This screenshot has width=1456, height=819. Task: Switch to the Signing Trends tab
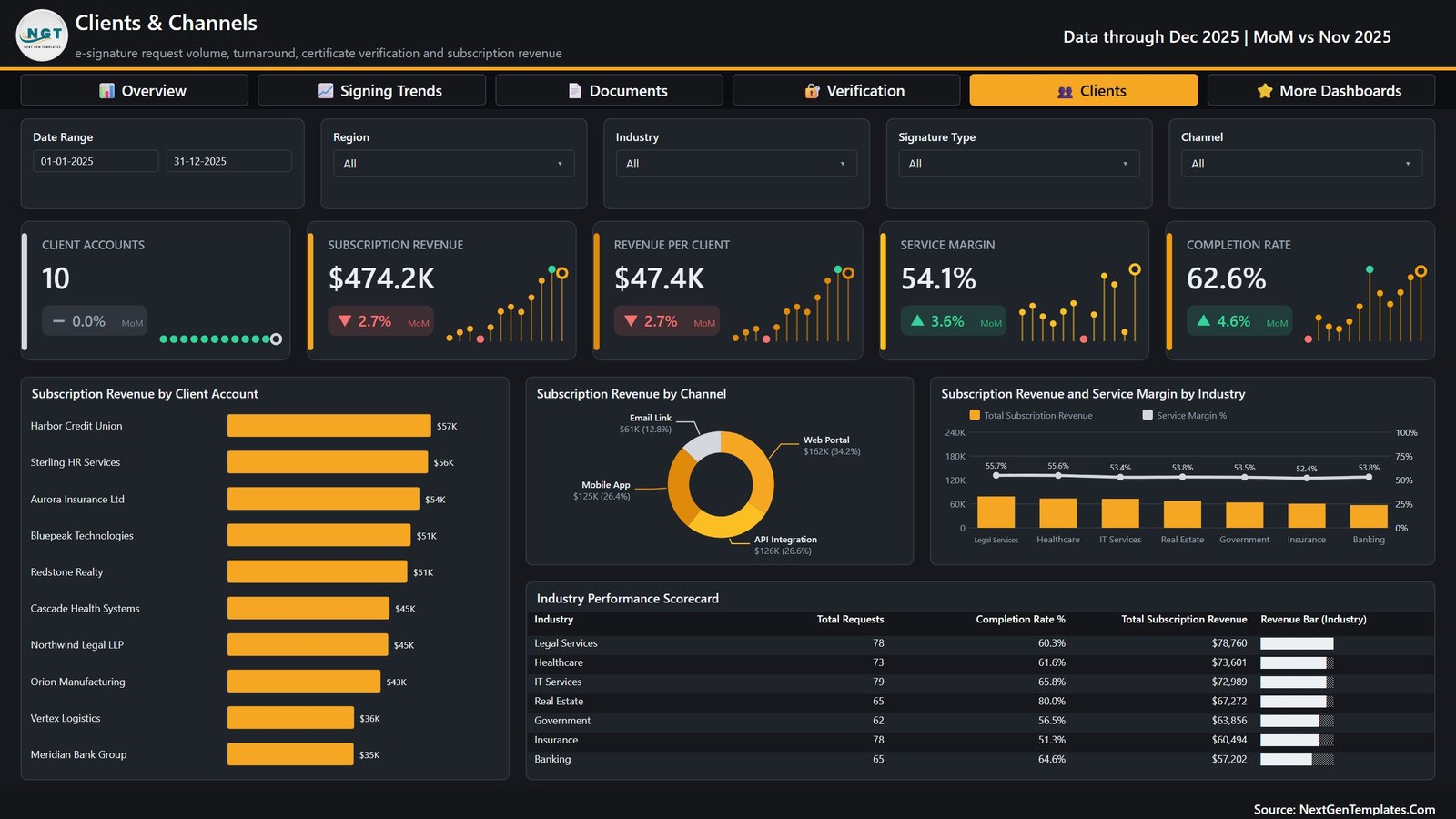(x=371, y=90)
